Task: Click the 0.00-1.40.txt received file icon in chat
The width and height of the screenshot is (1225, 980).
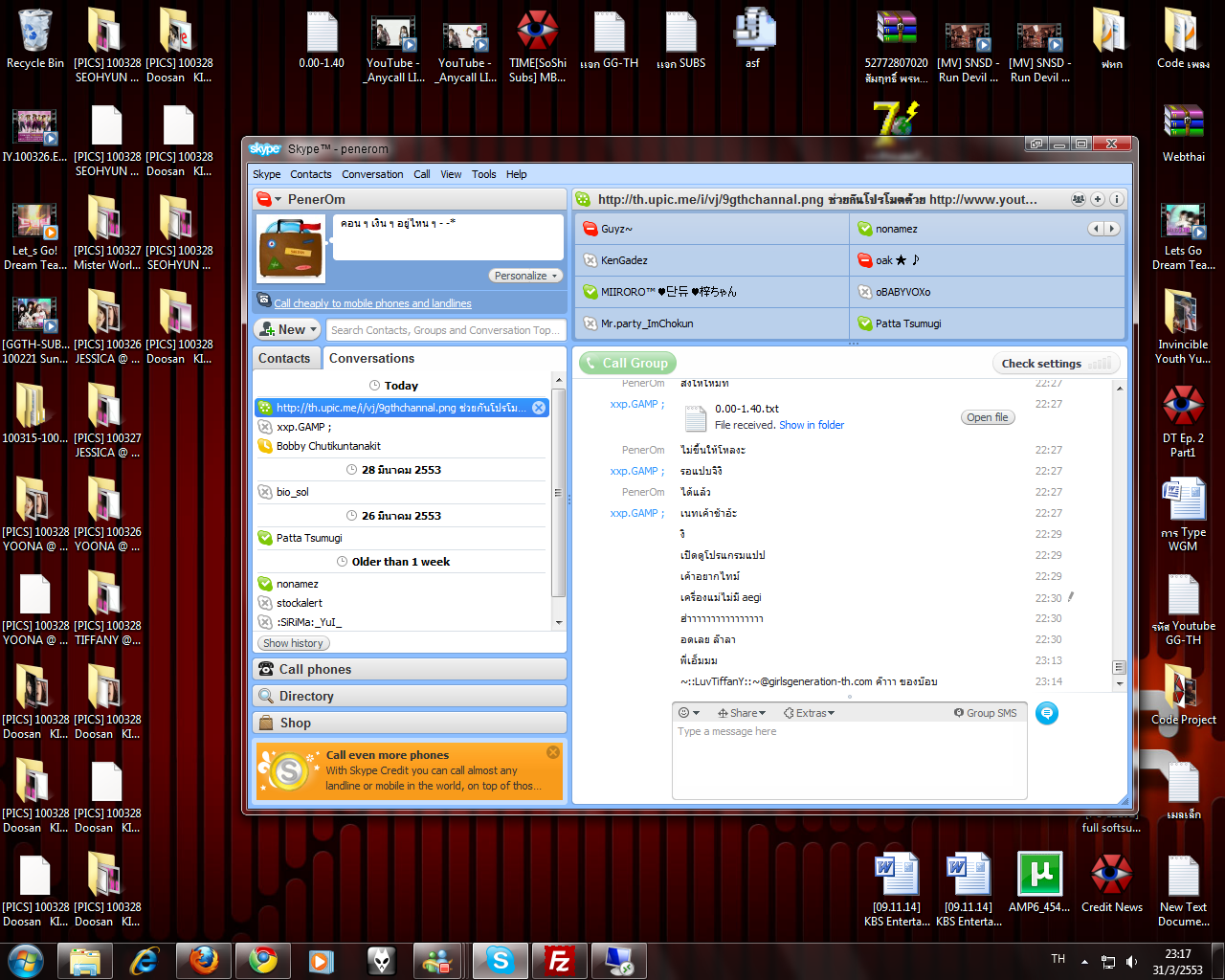Action: [x=696, y=417]
